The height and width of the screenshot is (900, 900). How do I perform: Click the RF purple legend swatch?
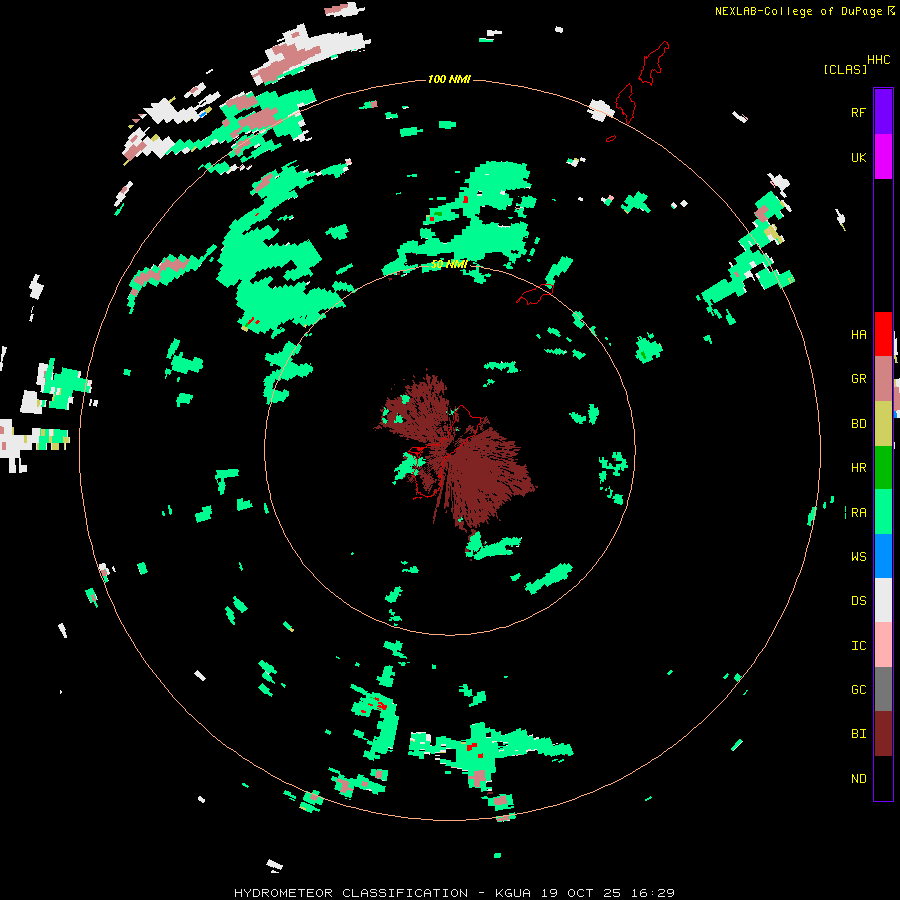coord(883,112)
